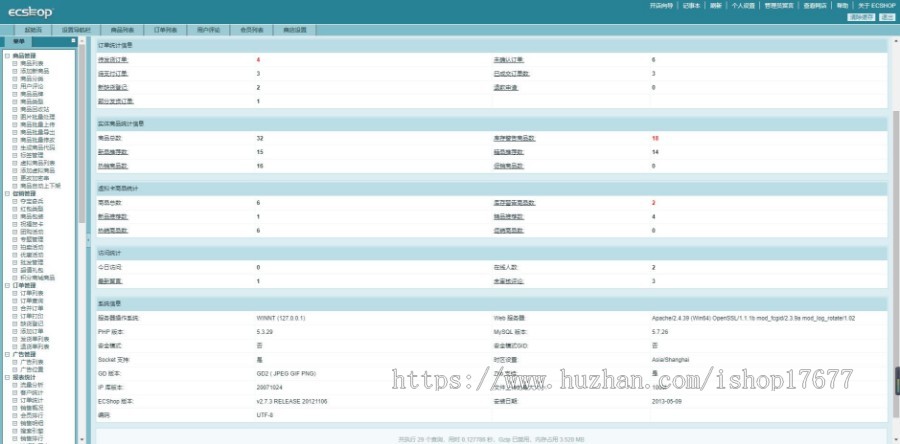The image size is (900, 444).
Task: Open the 商店设置 tab
Action: tap(294, 30)
